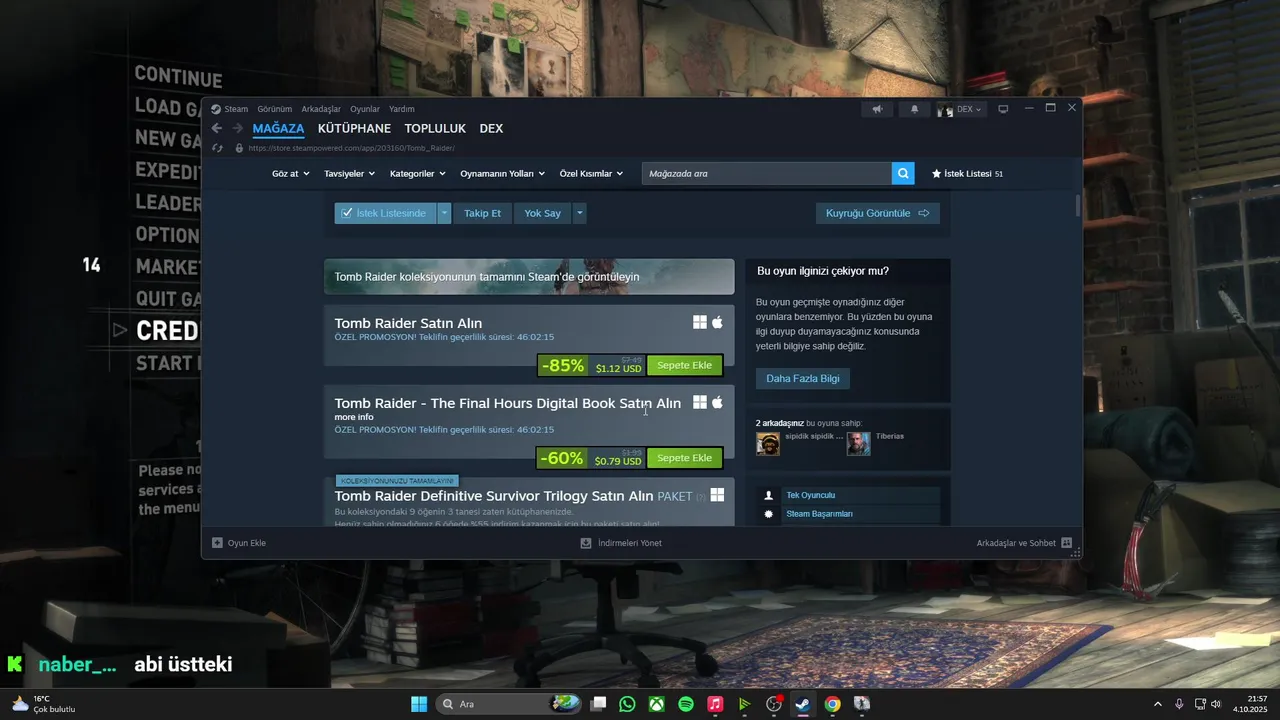
Task: Open Steam notifications bell icon
Action: [914, 109]
